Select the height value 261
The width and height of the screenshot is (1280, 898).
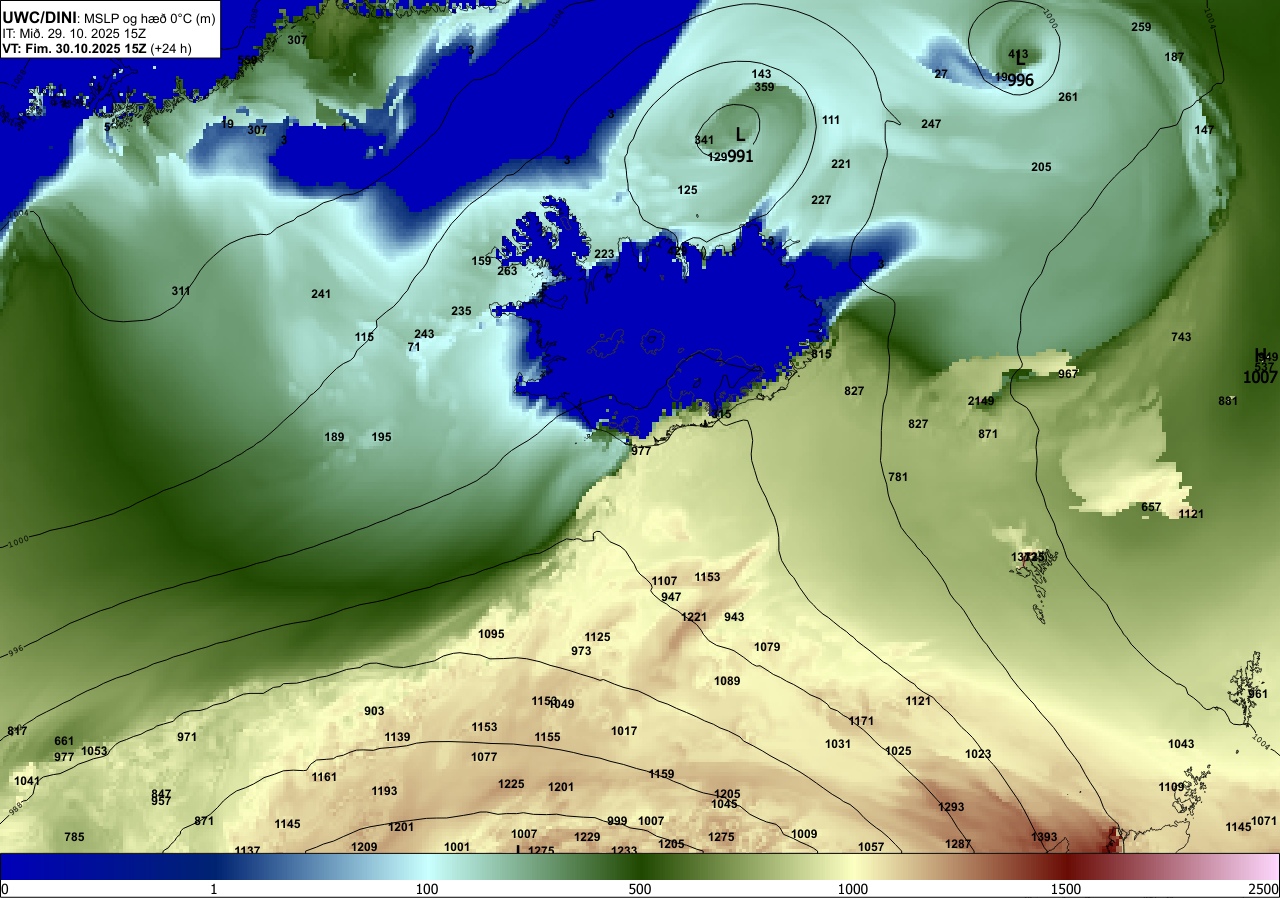1068,97
